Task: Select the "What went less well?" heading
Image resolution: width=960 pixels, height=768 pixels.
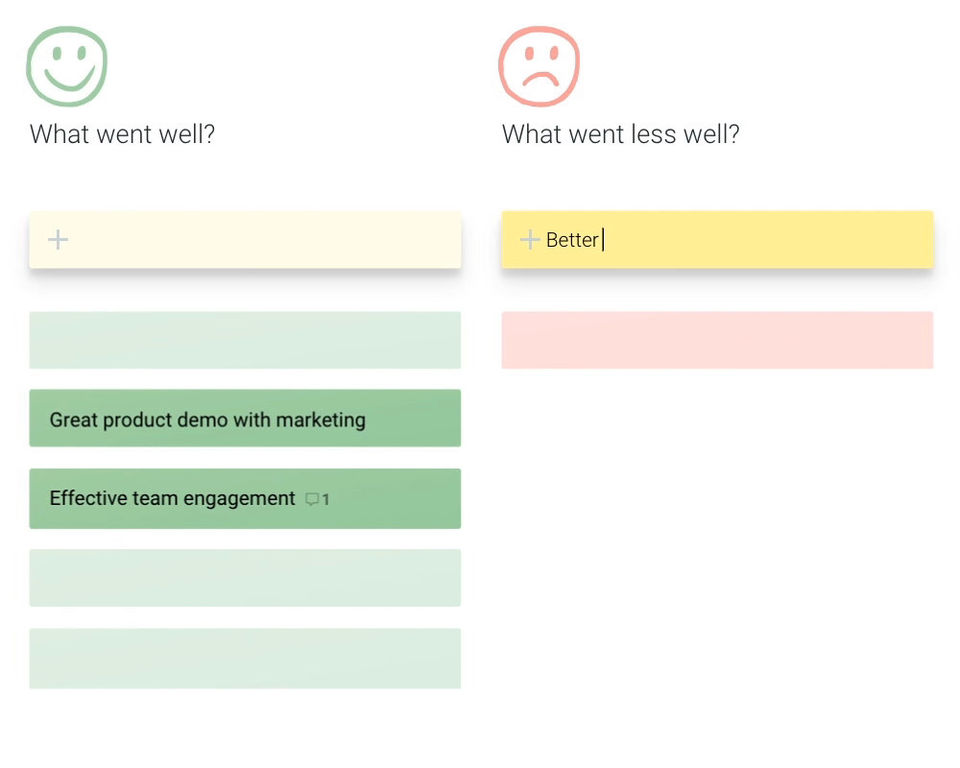Action: click(620, 134)
